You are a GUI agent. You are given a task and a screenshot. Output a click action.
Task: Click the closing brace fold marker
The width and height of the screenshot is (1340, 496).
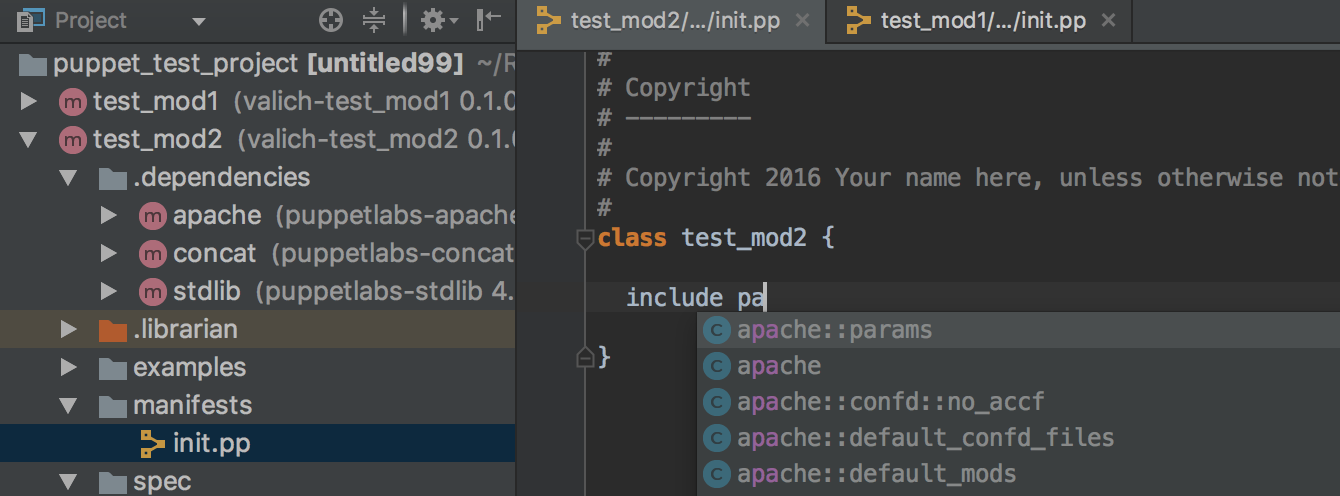586,357
